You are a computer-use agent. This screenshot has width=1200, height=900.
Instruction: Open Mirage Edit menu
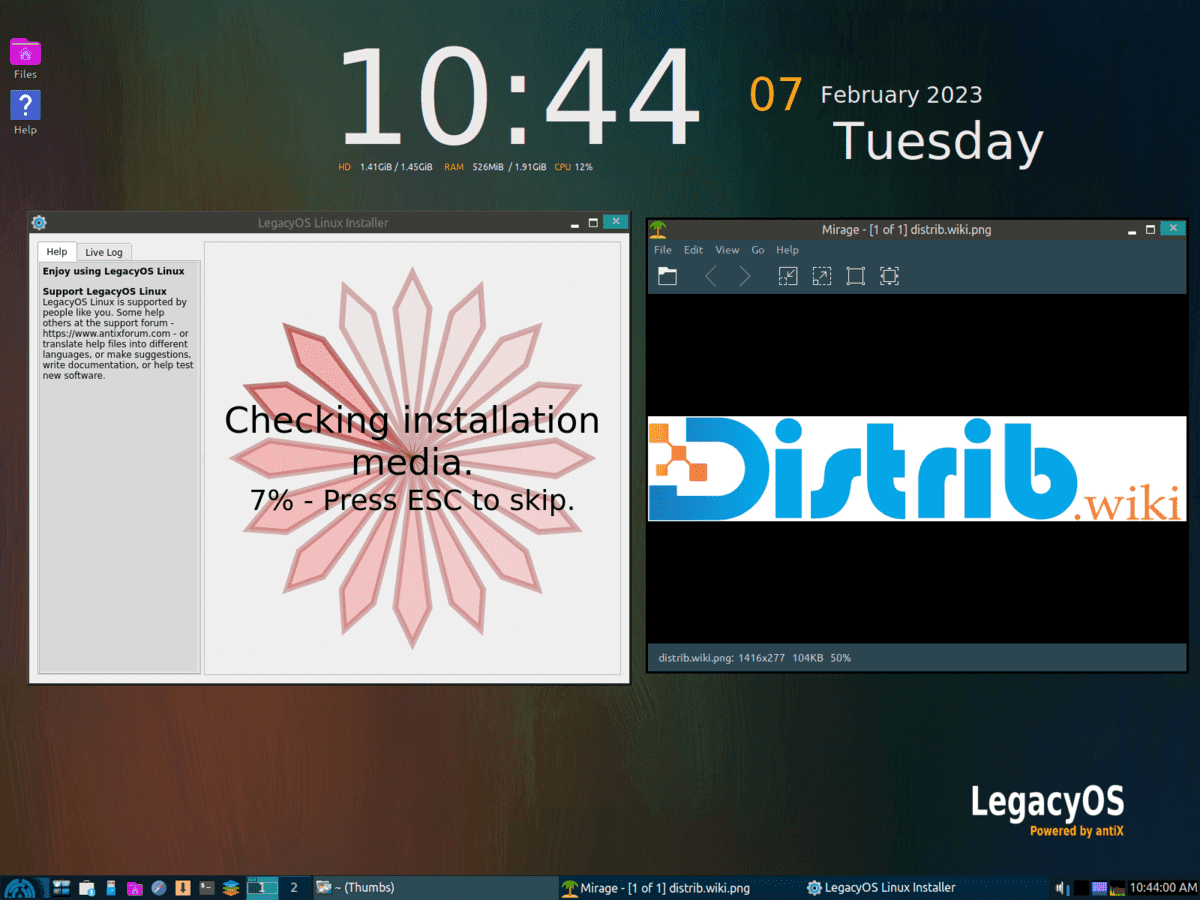click(x=693, y=250)
